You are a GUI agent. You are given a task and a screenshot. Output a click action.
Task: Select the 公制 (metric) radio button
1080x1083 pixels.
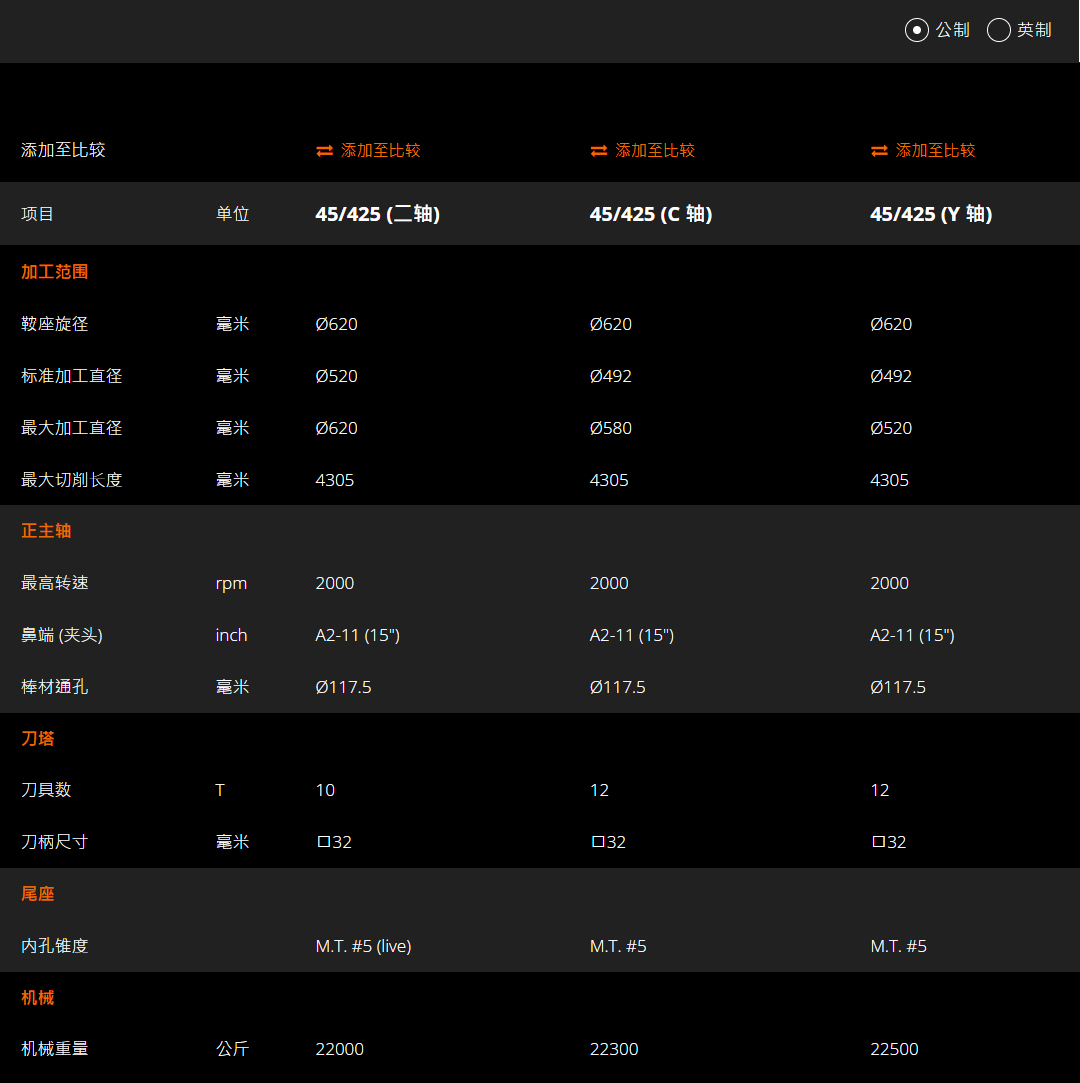pos(916,30)
